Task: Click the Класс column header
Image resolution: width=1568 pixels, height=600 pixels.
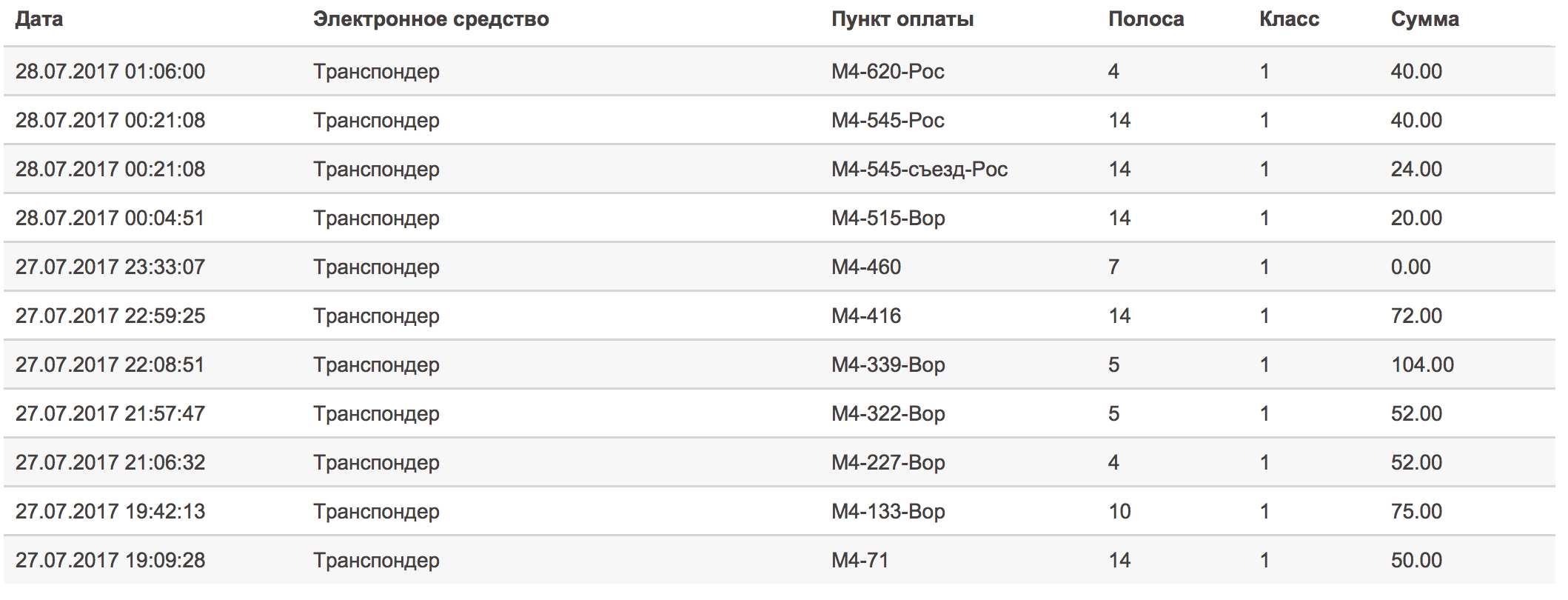Action: click(x=1289, y=19)
